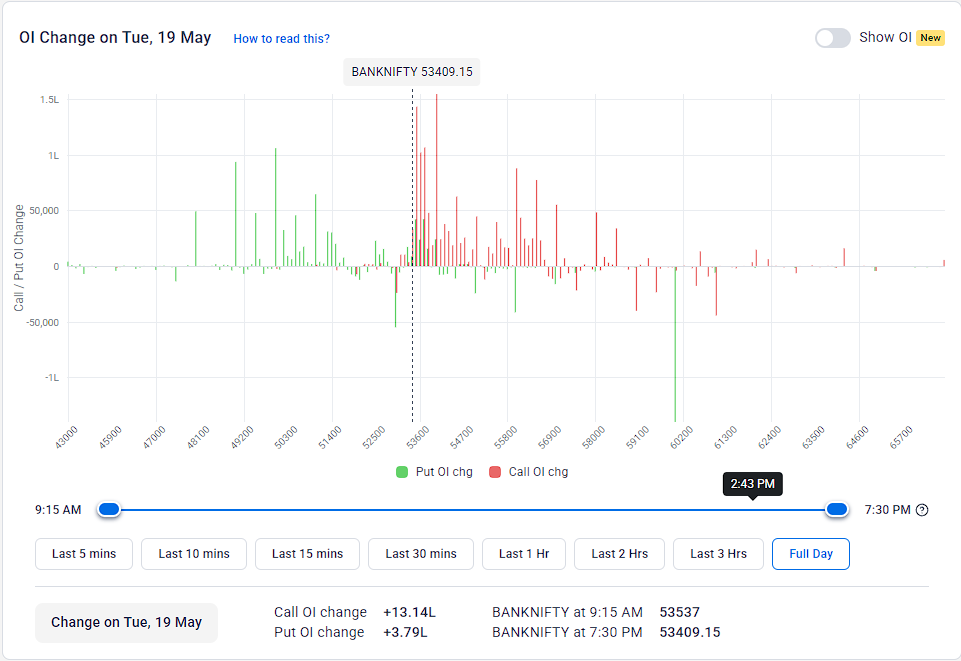Select the Full Day range

tap(811, 554)
